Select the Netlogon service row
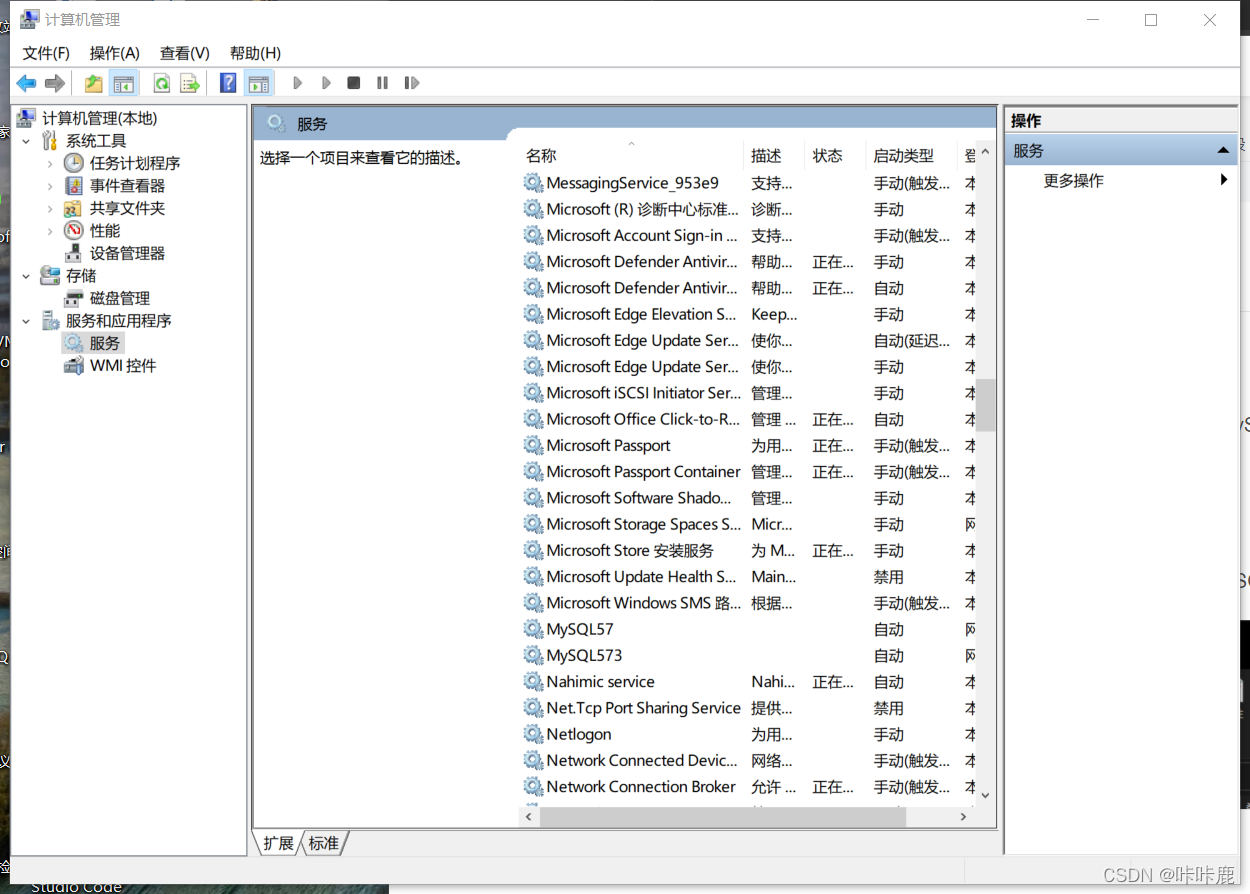 coord(748,734)
